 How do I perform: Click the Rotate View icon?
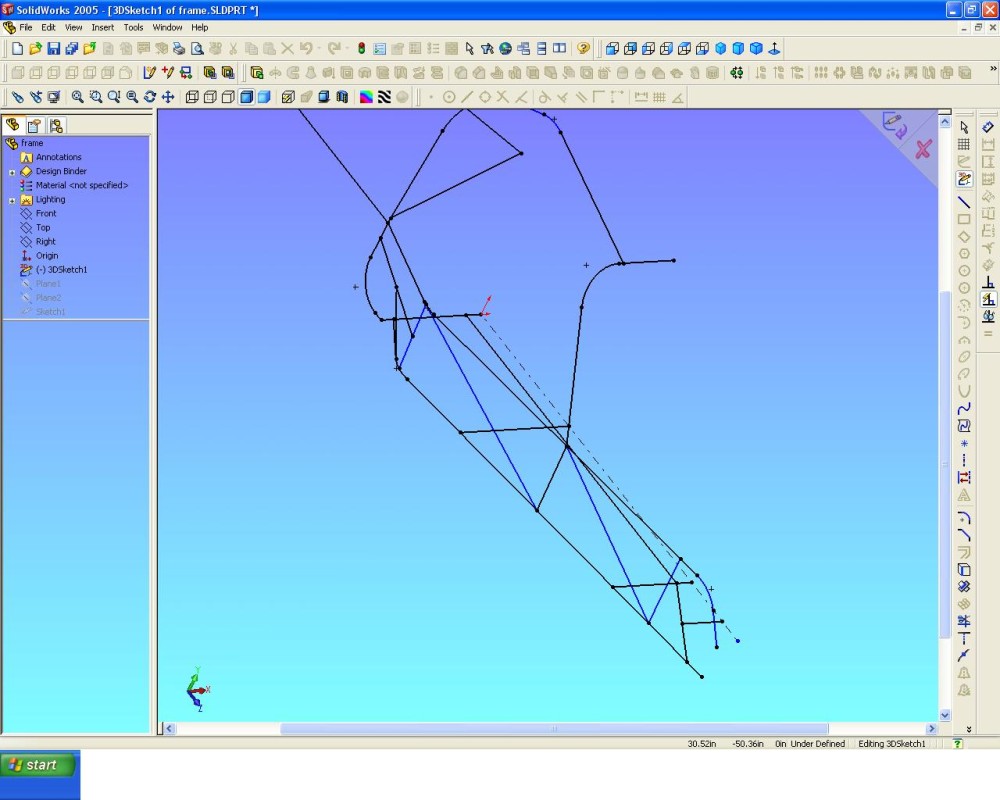point(149,97)
